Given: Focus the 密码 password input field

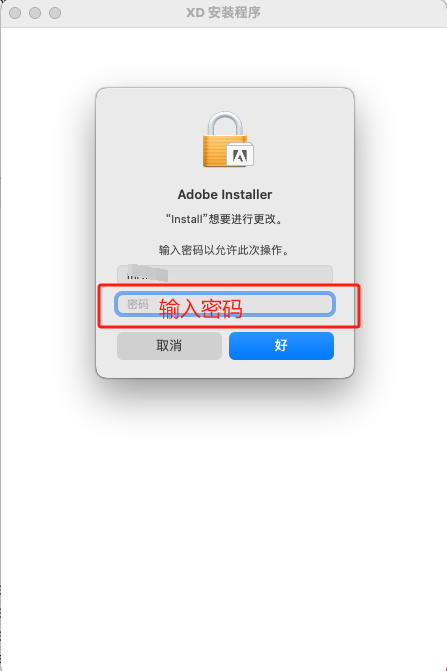Looking at the screenshot, I should coord(225,304).
